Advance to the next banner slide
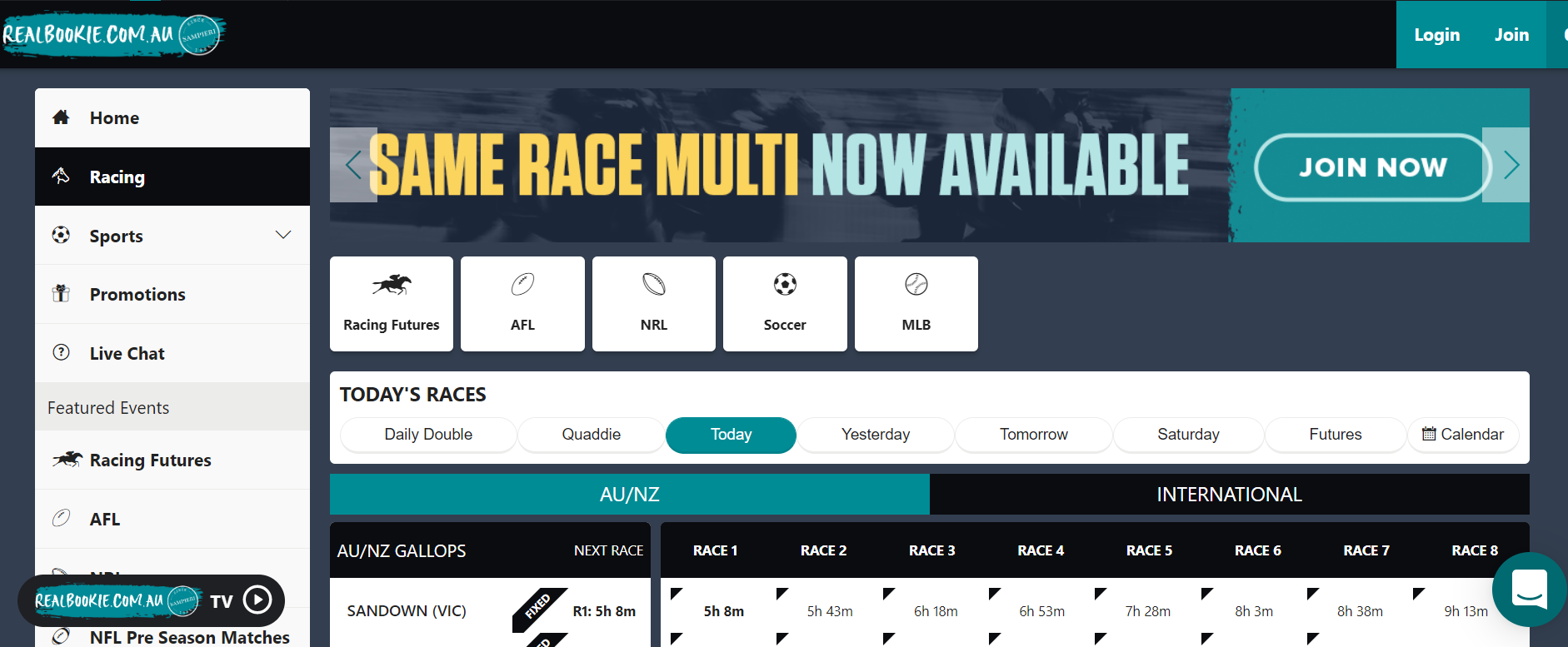This screenshot has width=1568, height=647. (x=1511, y=165)
